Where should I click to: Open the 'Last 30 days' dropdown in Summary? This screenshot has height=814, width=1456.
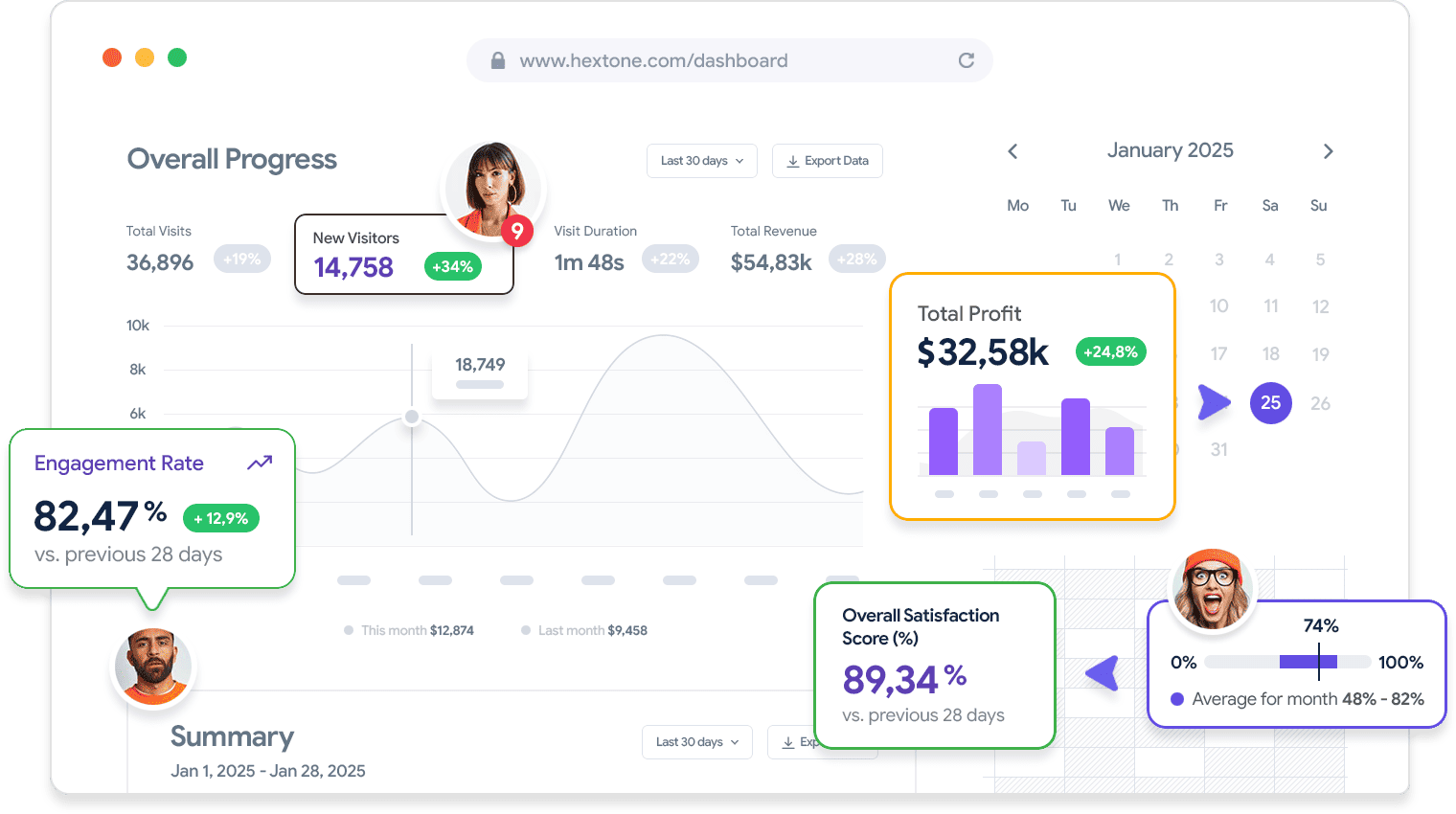[696, 742]
